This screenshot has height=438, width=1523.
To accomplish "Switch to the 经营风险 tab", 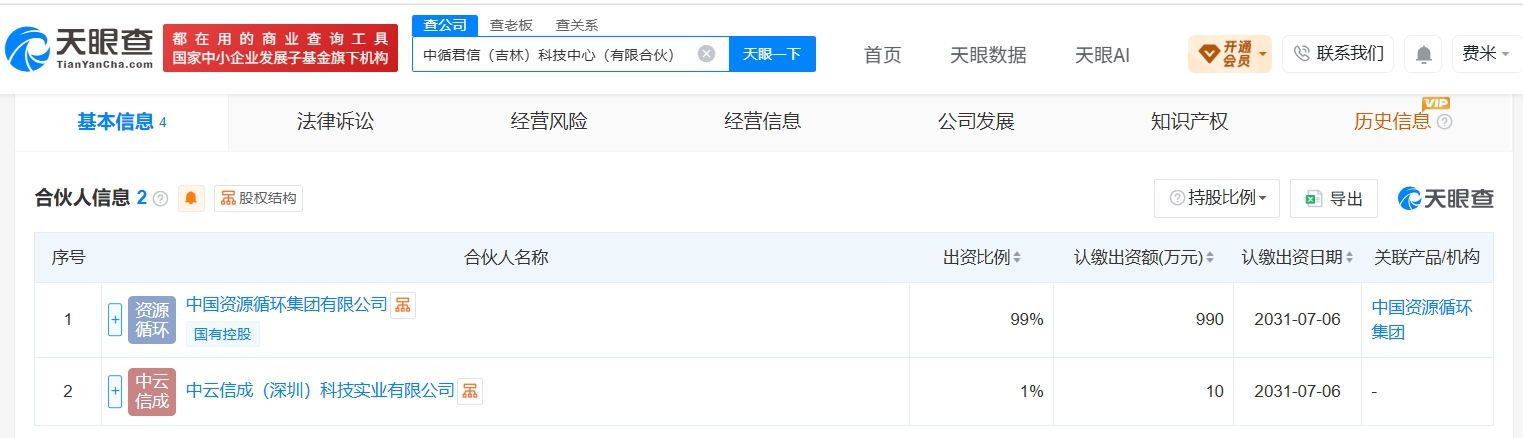I will pos(549,122).
